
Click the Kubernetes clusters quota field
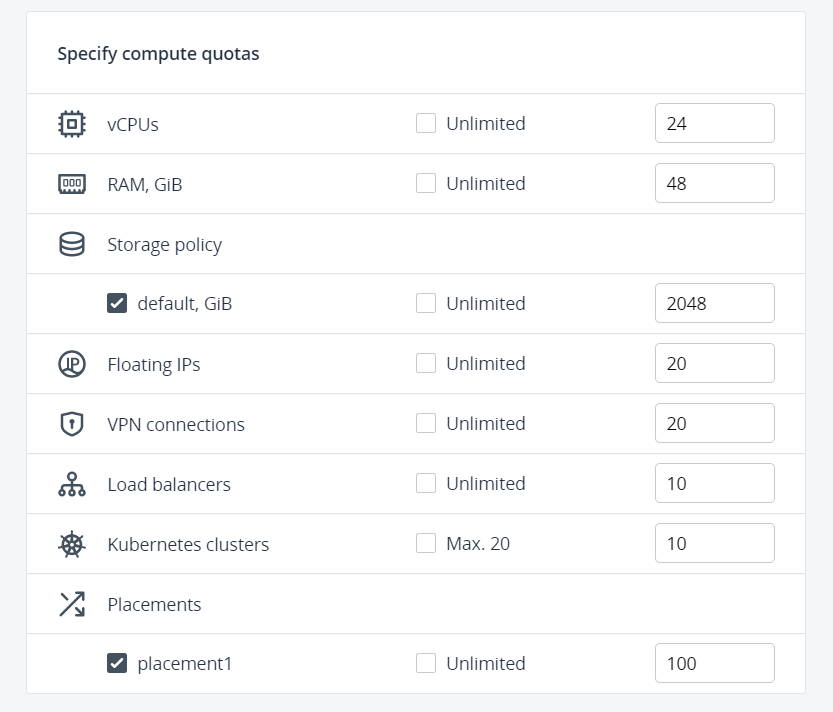pyautogui.click(x=714, y=544)
